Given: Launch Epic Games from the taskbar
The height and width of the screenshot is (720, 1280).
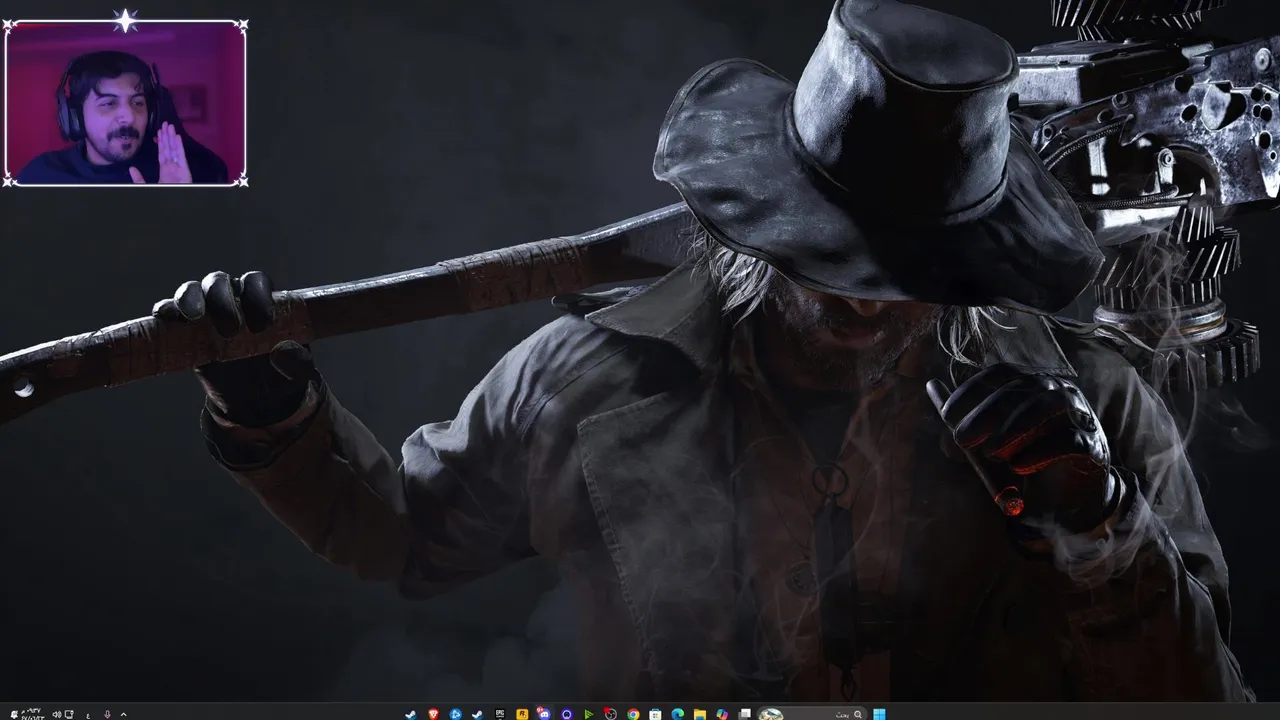Looking at the screenshot, I should [500, 714].
